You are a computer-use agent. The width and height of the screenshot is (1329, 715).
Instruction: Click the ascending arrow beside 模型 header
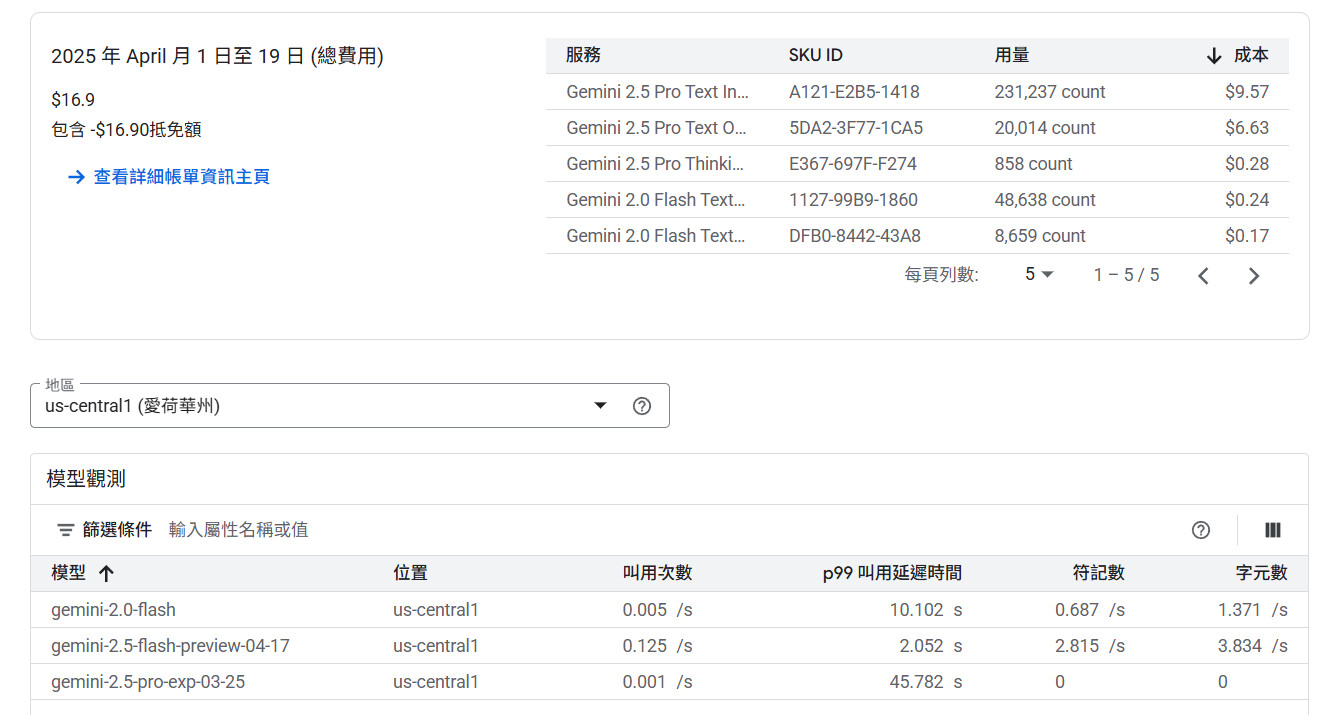click(x=106, y=573)
